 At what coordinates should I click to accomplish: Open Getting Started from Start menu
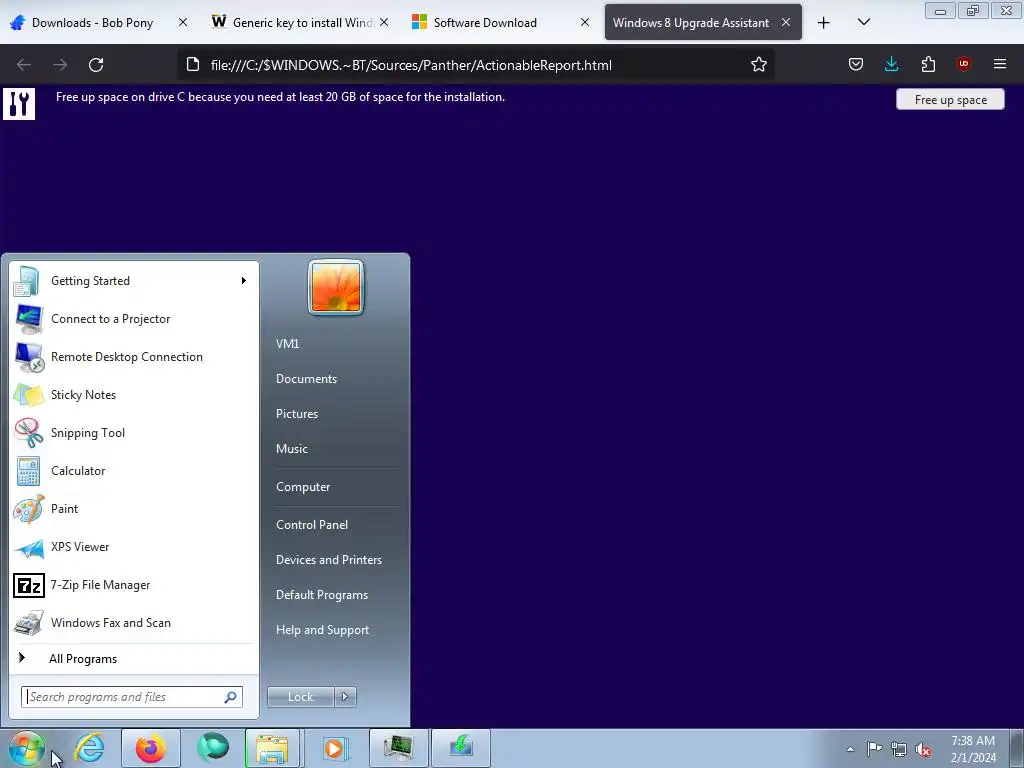133,281
